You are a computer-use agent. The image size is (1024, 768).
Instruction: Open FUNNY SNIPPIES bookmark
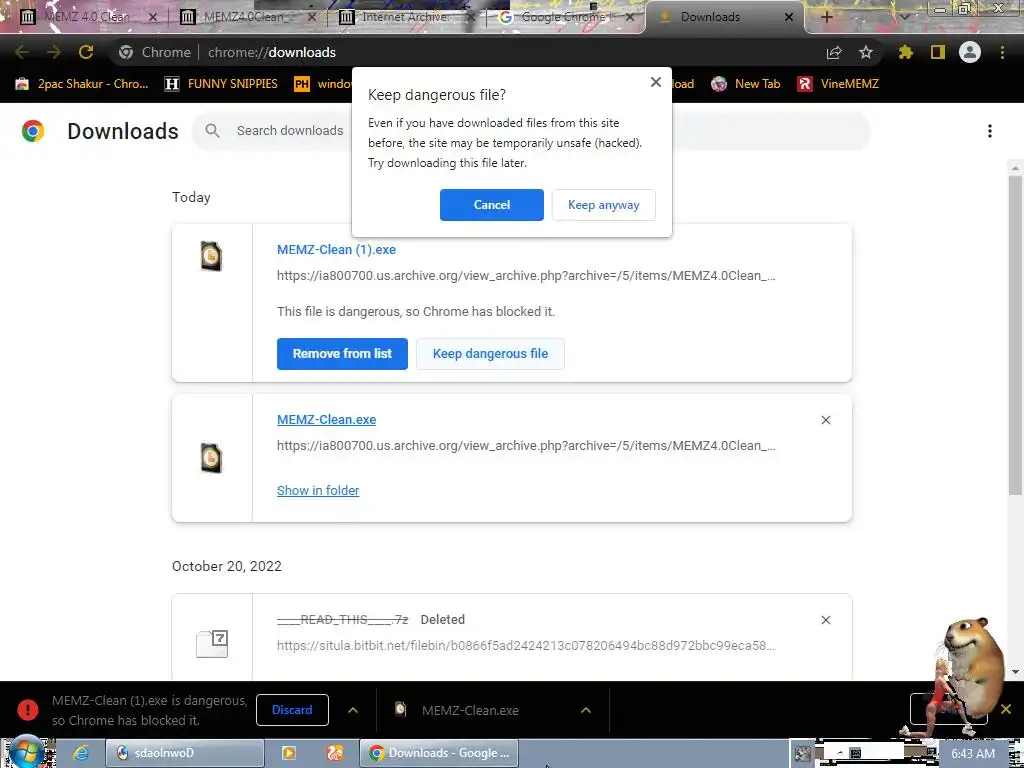pos(221,84)
